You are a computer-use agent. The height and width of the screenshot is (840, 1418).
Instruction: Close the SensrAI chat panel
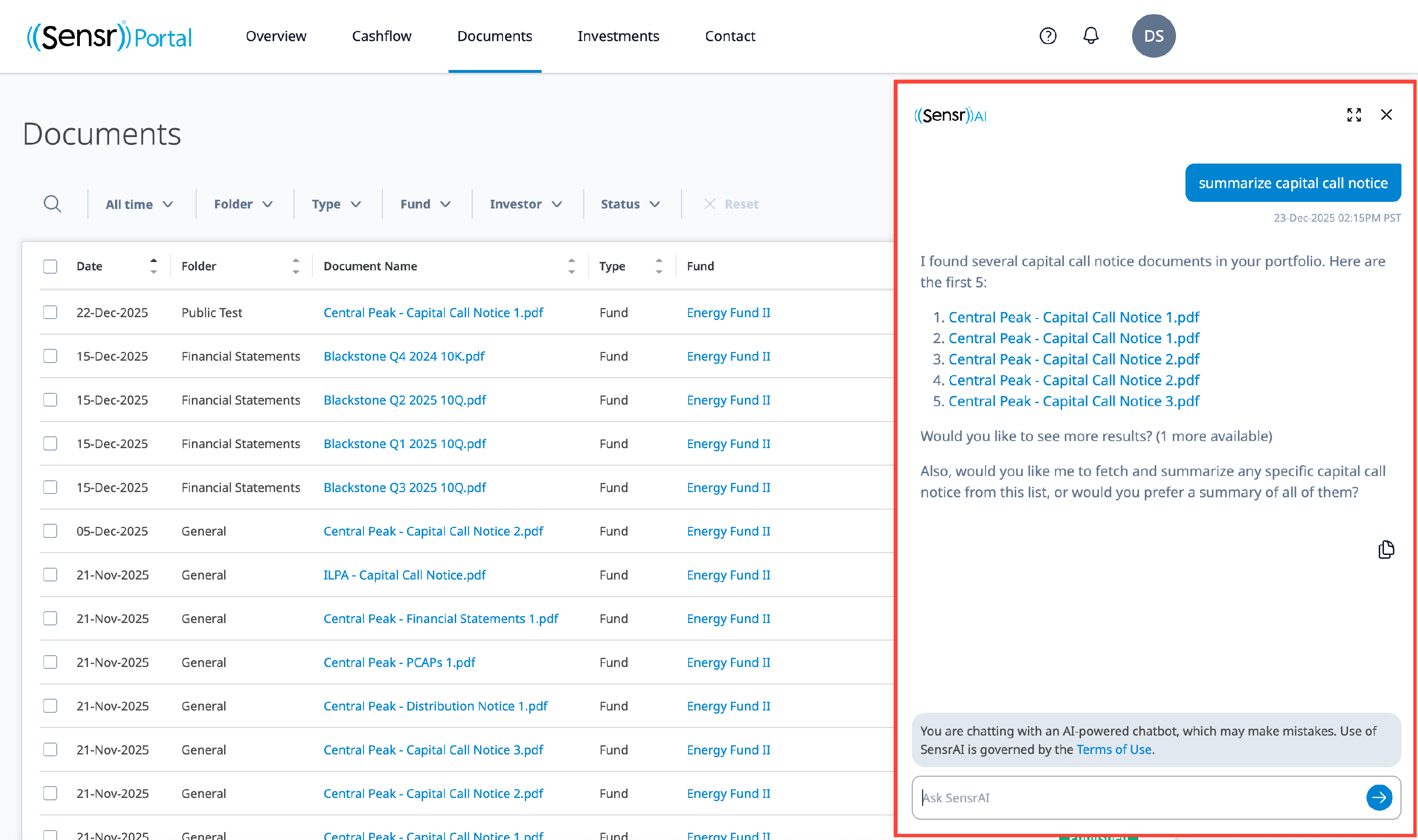tap(1386, 115)
